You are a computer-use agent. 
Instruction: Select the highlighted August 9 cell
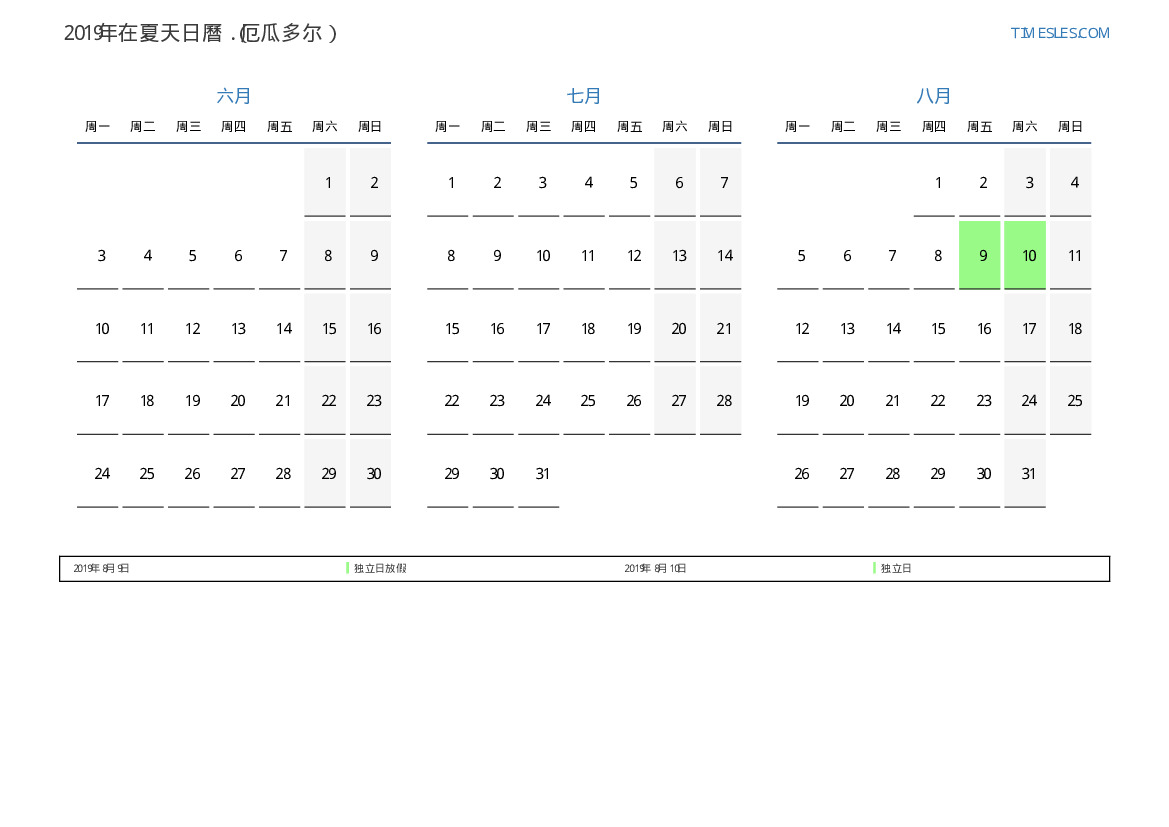click(980, 255)
